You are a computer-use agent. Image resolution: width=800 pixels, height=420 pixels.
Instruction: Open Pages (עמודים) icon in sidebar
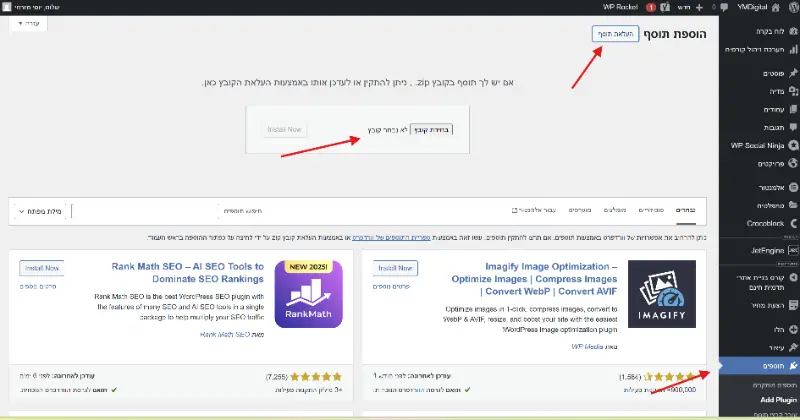pyautogui.click(x=793, y=109)
